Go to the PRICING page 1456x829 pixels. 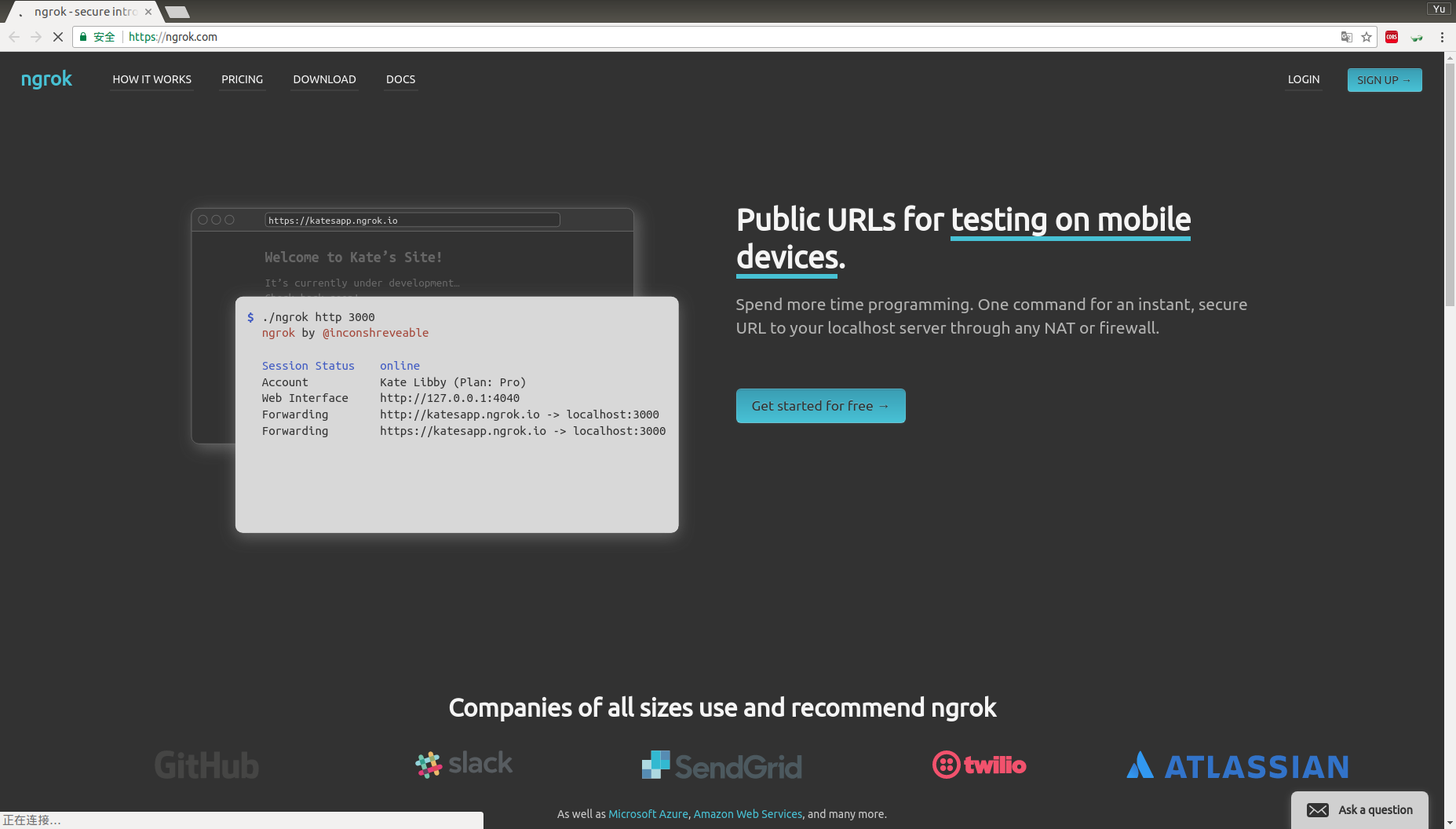(242, 79)
